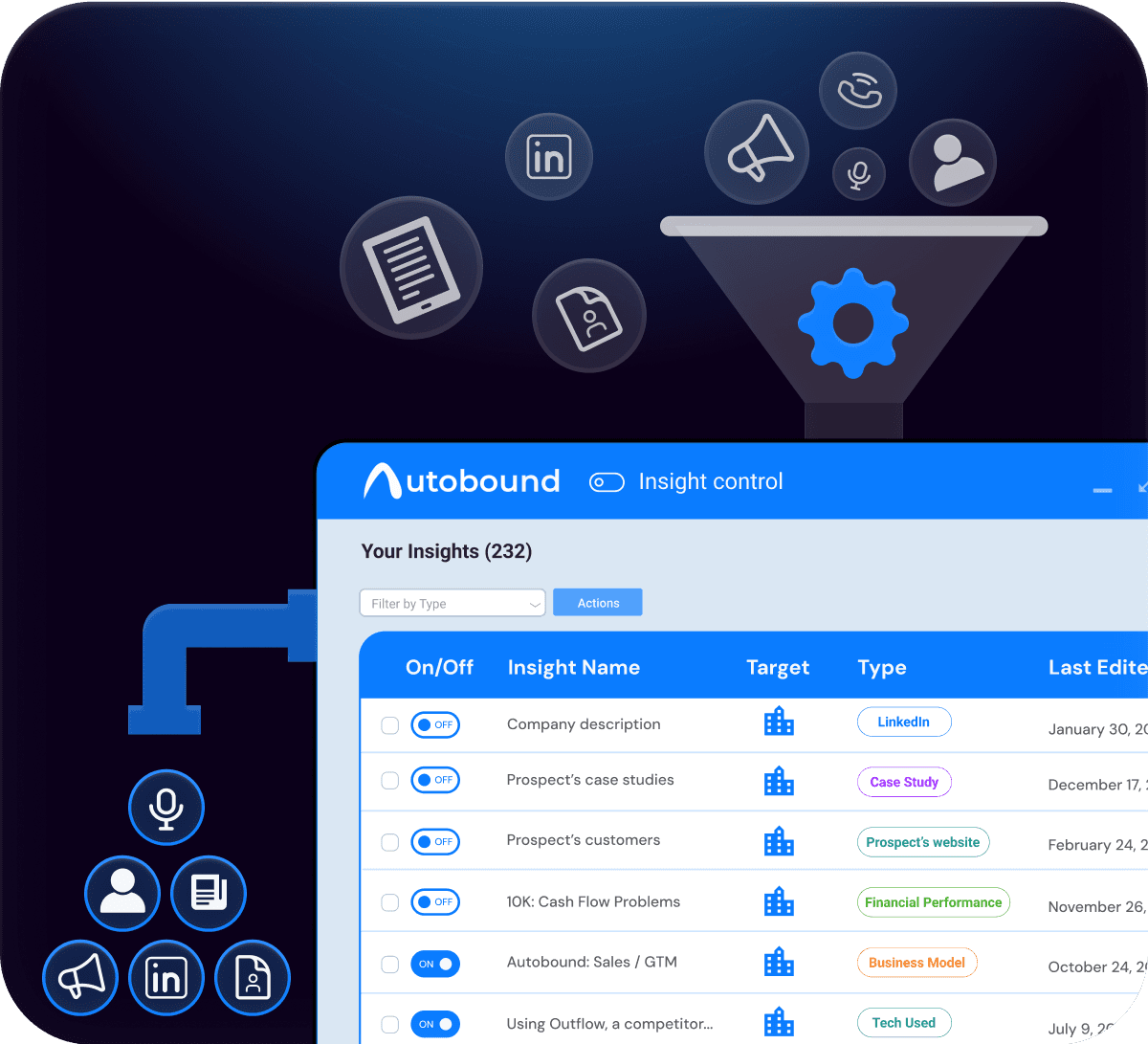The image size is (1148, 1044).
Task: Open the Filter by Type dropdown
Action: pyautogui.click(x=452, y=603)
